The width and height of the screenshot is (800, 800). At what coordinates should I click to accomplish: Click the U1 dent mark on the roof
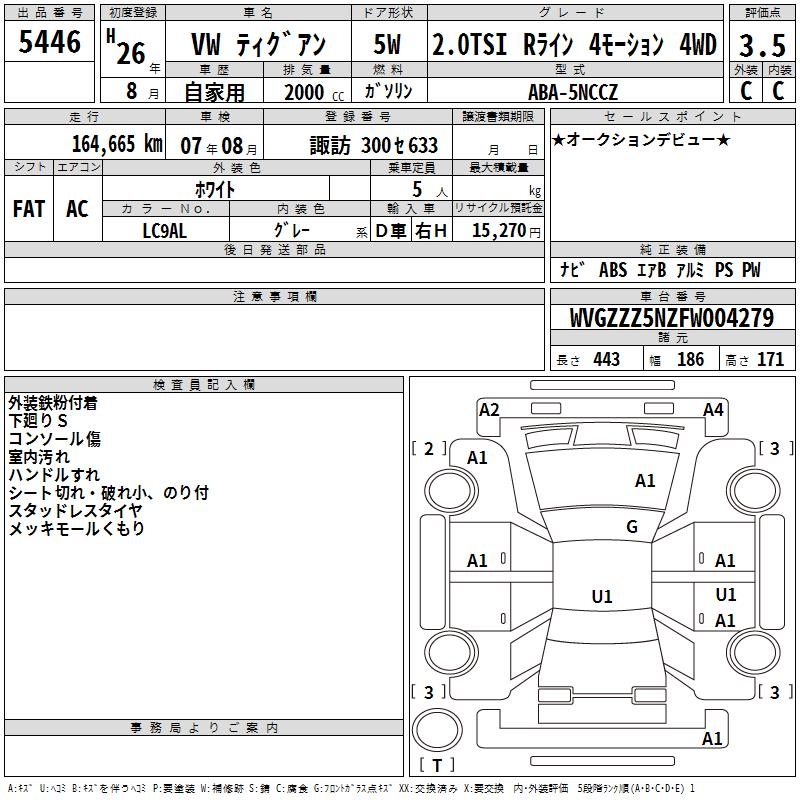(602, 596)
